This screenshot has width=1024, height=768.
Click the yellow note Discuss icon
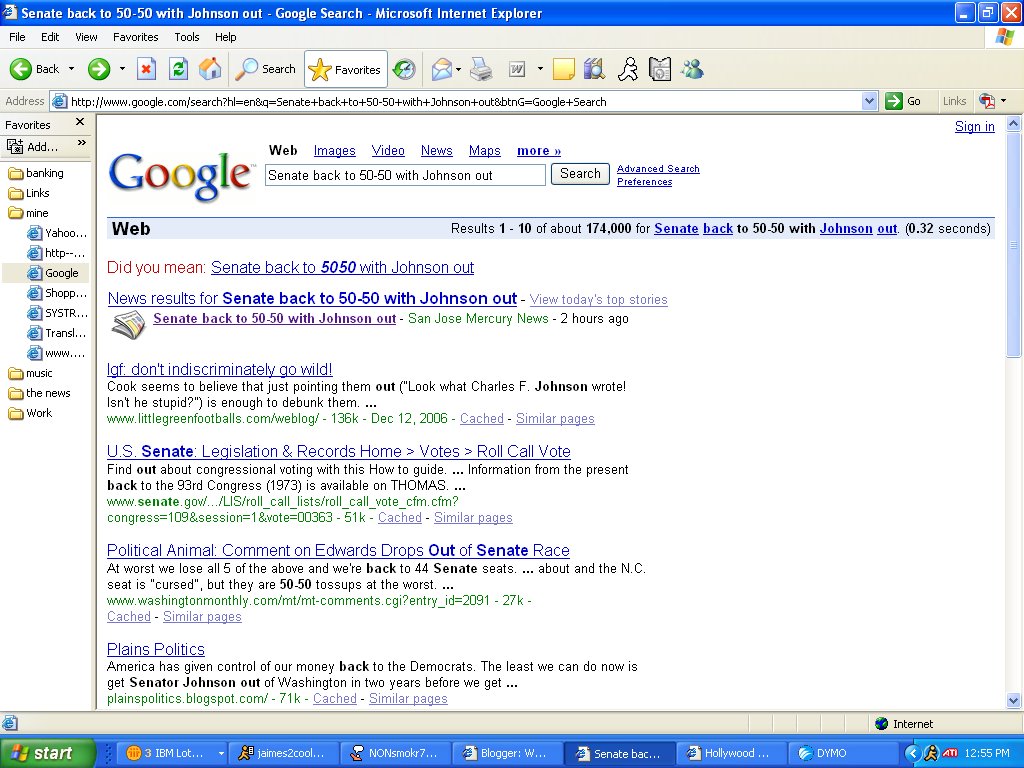point(564,69)
